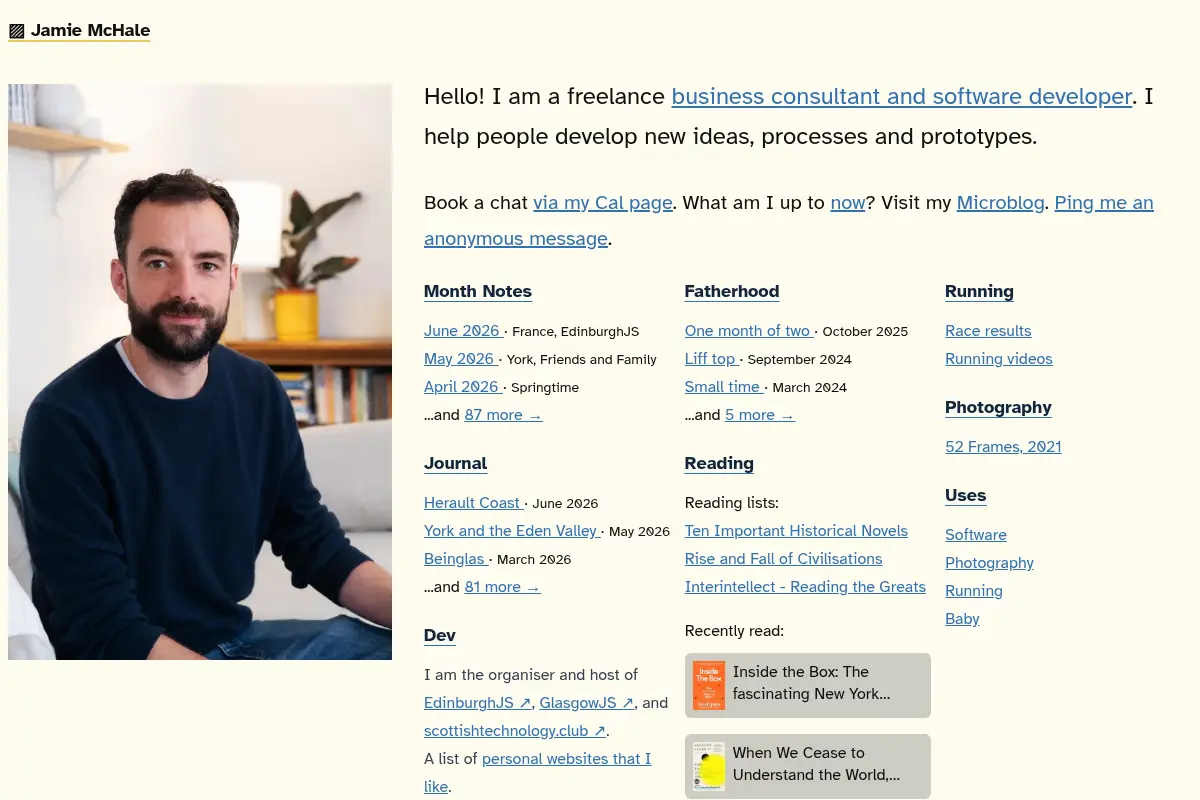Expand 87 more Month Notes
Screen dimensions: 1200x800
(x=503, y=415)
